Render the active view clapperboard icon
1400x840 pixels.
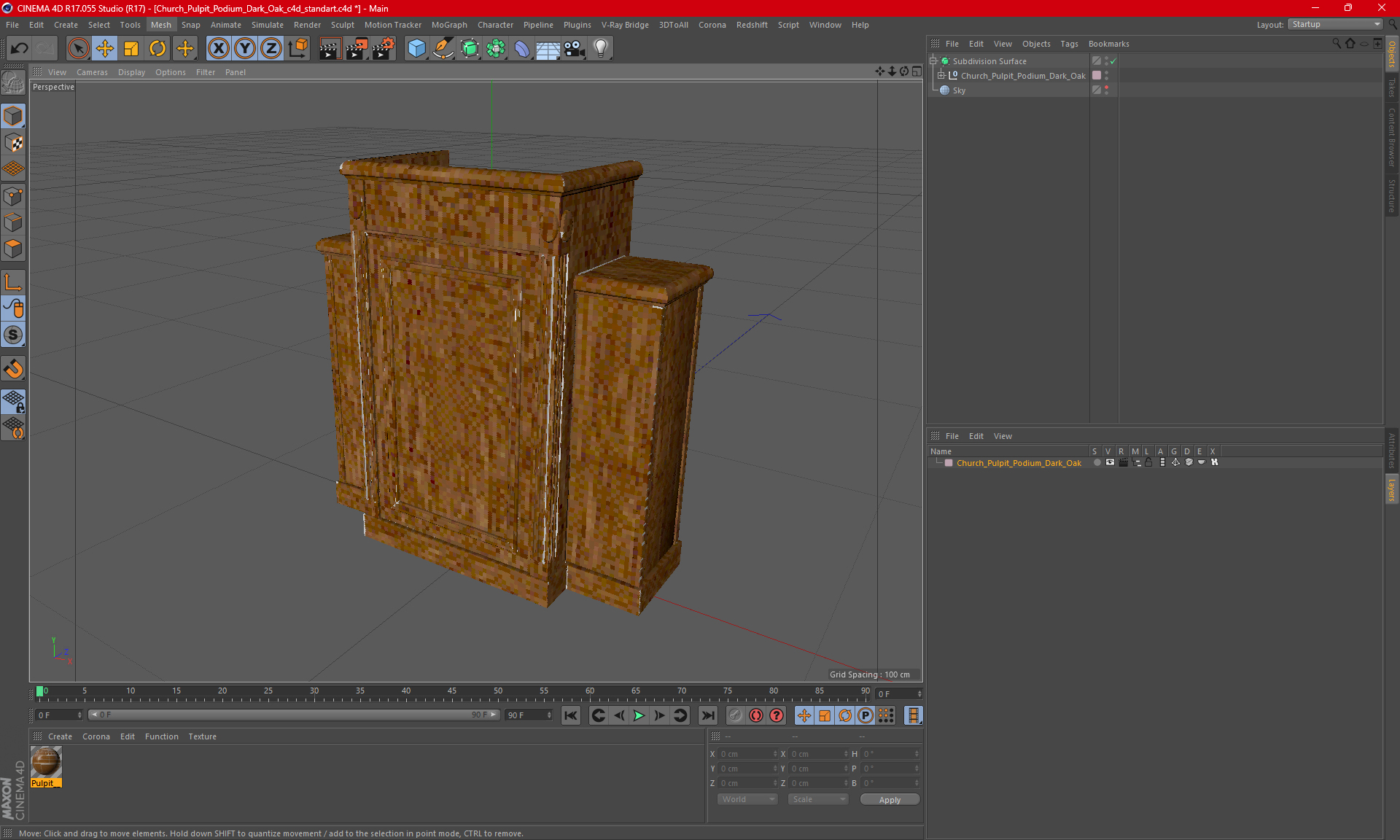[x=330, y=49]
